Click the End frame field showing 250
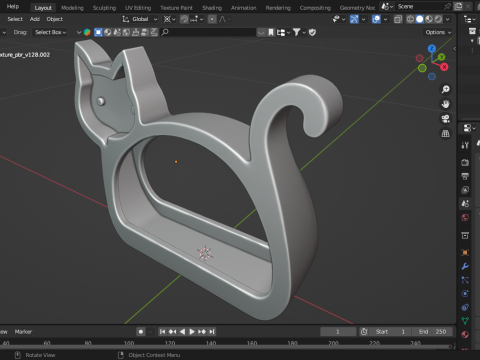The image size is (480, 360). click(x=432, y=332)
